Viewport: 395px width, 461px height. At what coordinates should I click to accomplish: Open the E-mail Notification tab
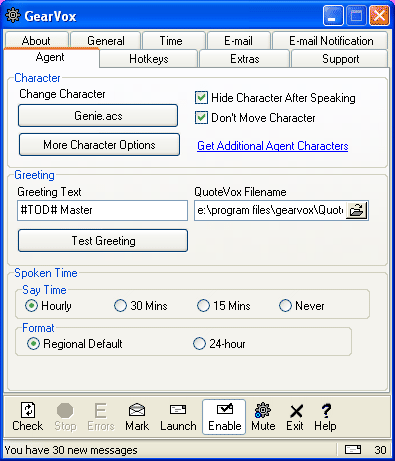click(x=331, y=41)
